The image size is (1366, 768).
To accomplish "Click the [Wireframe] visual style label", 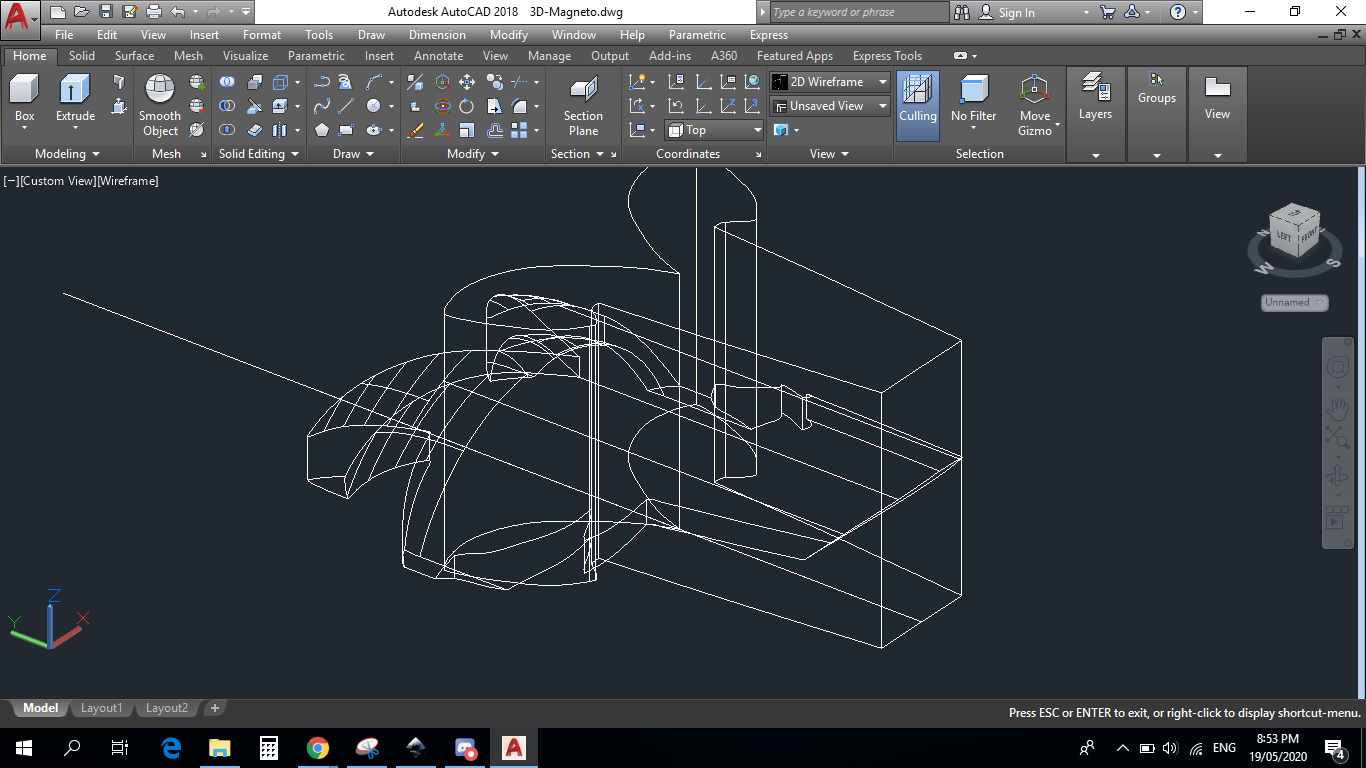I will [x=128, y=181].
